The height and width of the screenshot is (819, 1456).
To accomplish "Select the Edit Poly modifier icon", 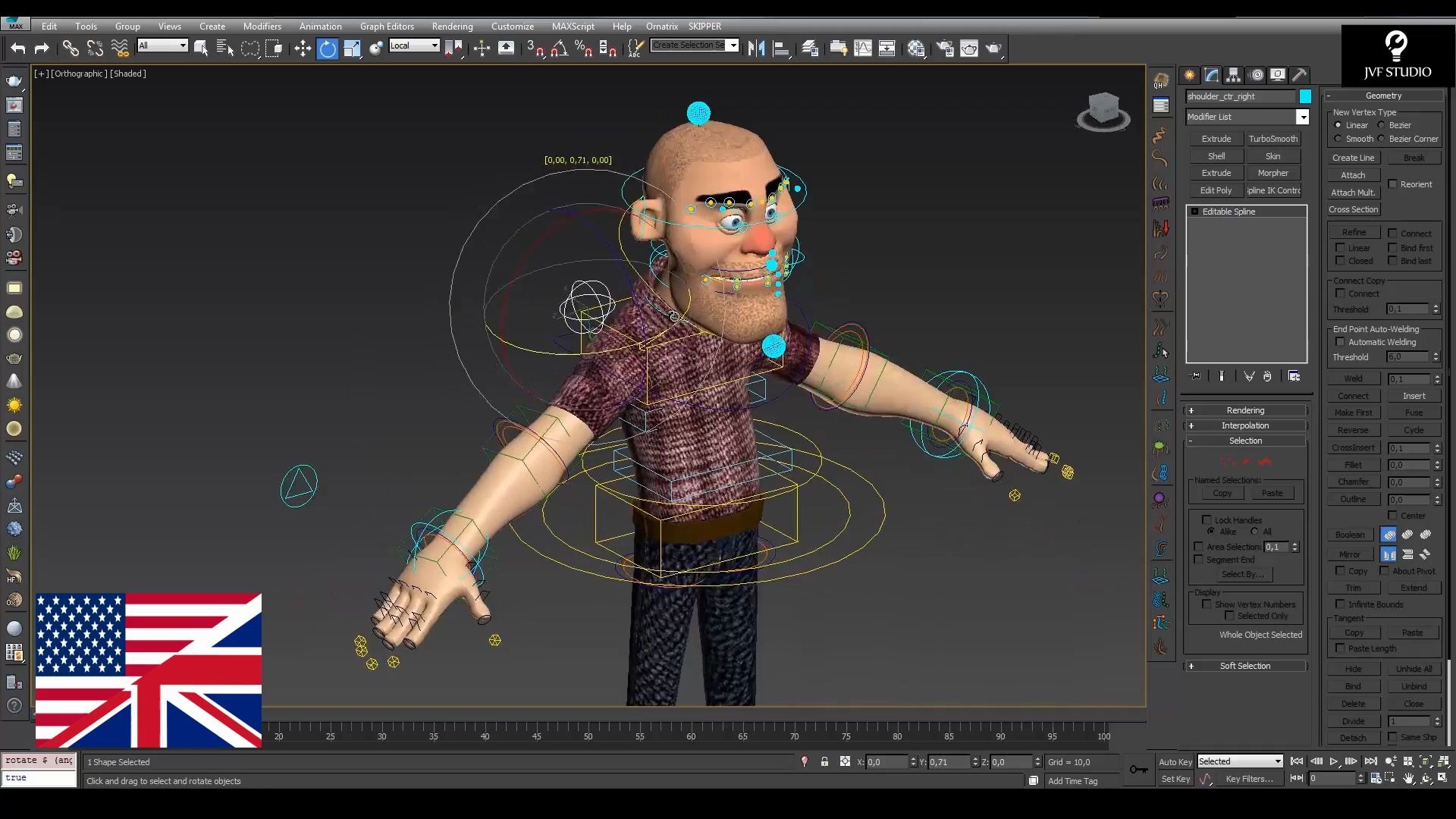I will (1216, 190).
